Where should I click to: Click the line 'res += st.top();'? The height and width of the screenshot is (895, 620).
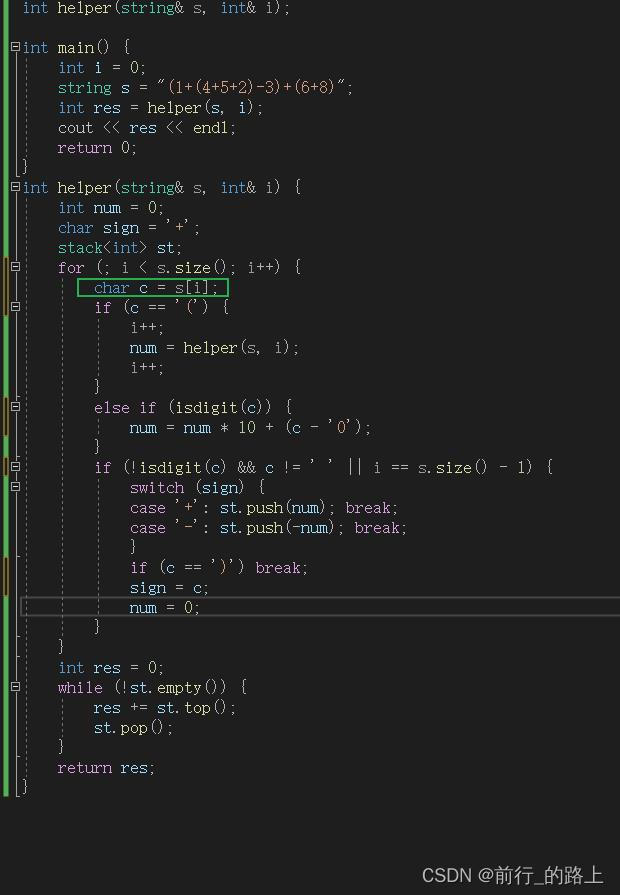164,708
